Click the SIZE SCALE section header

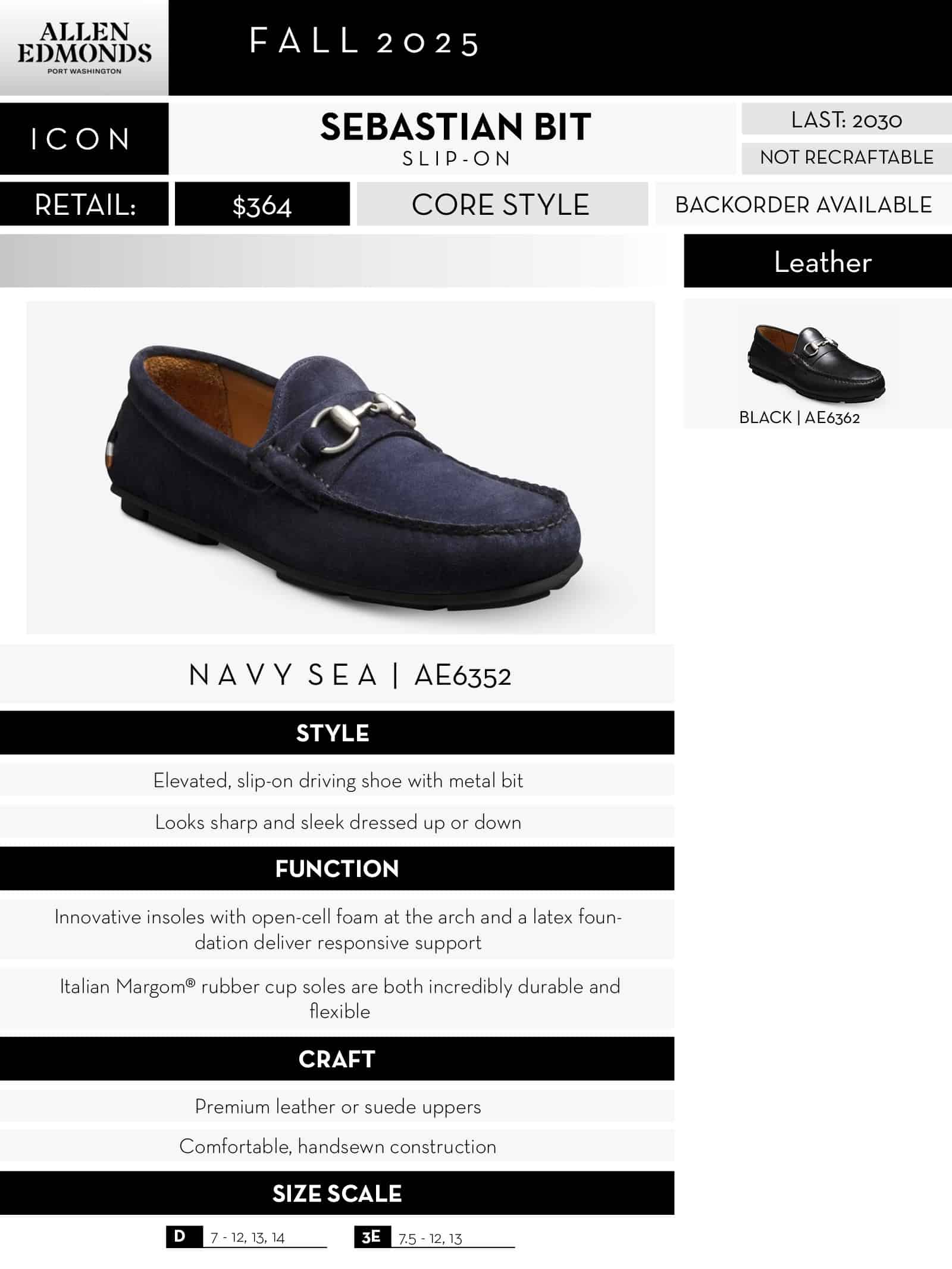(x=337, y=1194)
